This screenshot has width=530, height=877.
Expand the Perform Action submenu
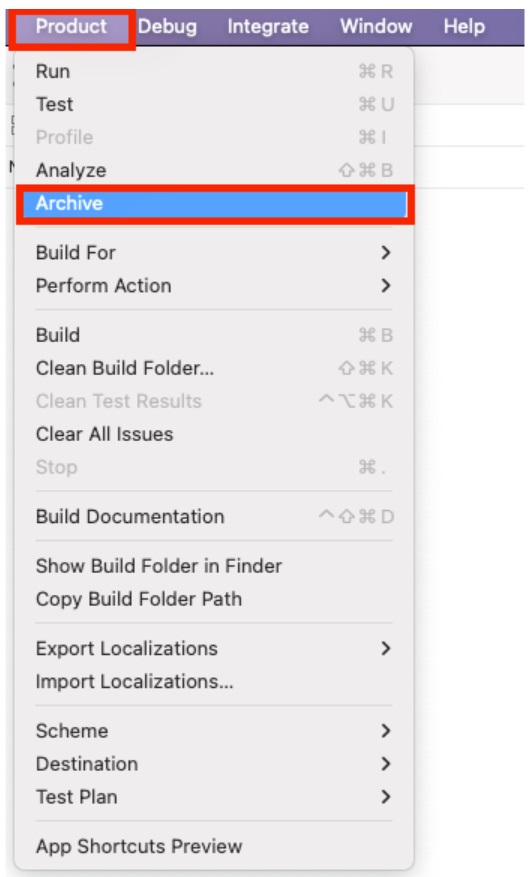pyautogui.click(x=215, y=286)
